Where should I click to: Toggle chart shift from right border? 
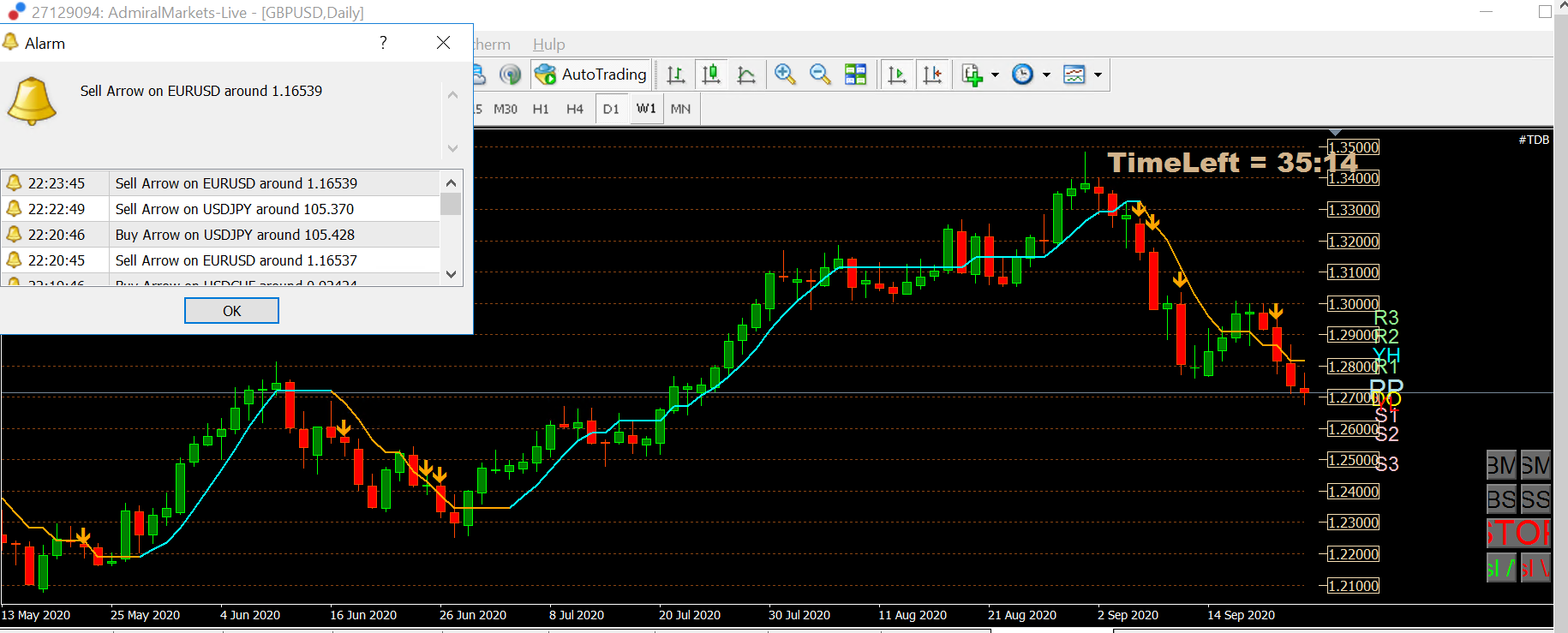point(932,75)
